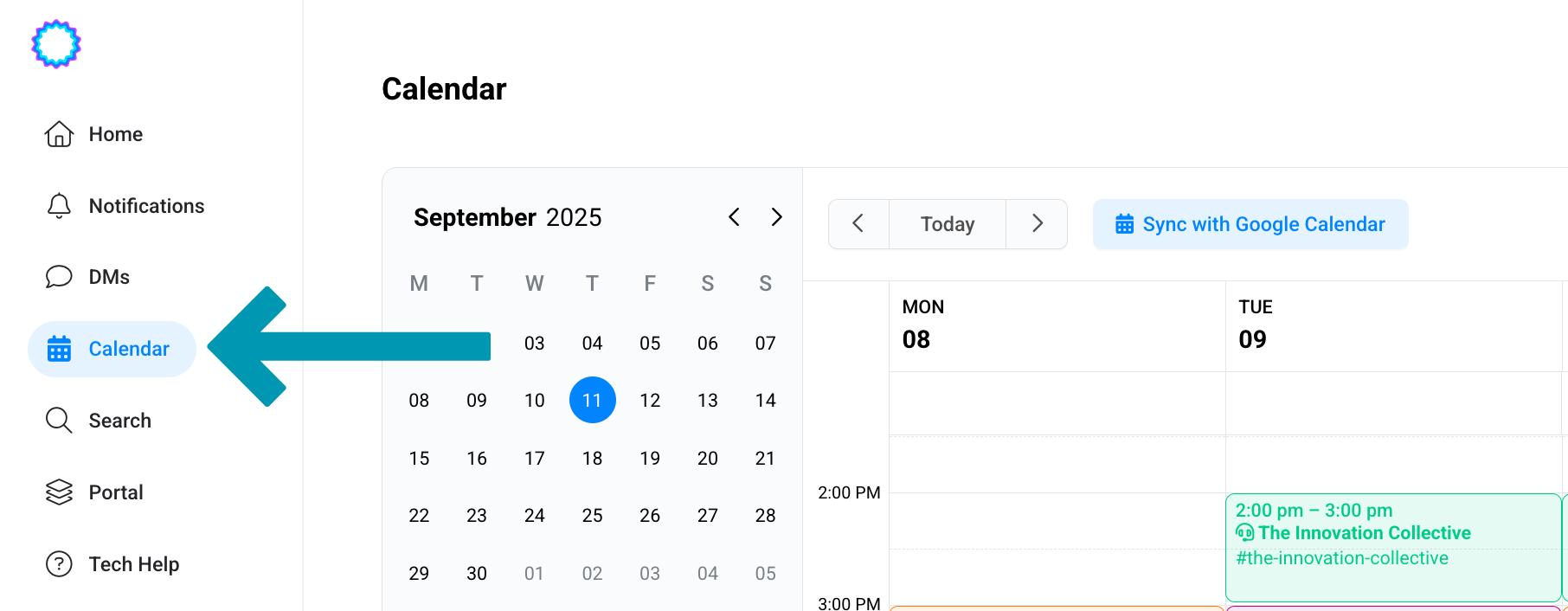Click the Tech Help question mark icon
The width and height of the screenshot is (1568, 611).
[x=59, y=564]
